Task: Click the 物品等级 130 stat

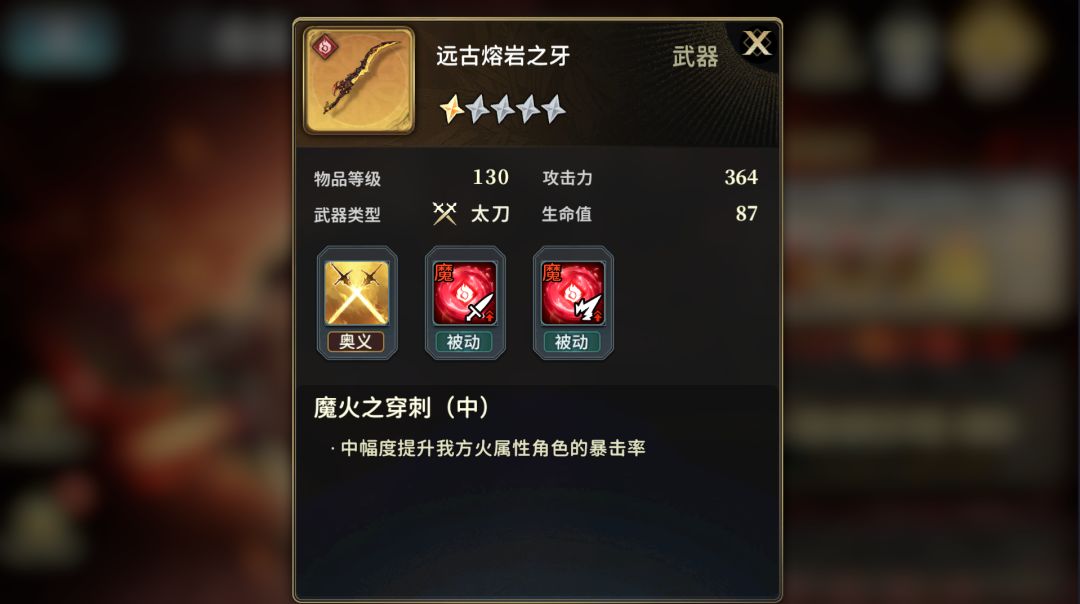Action: point(411,178)
